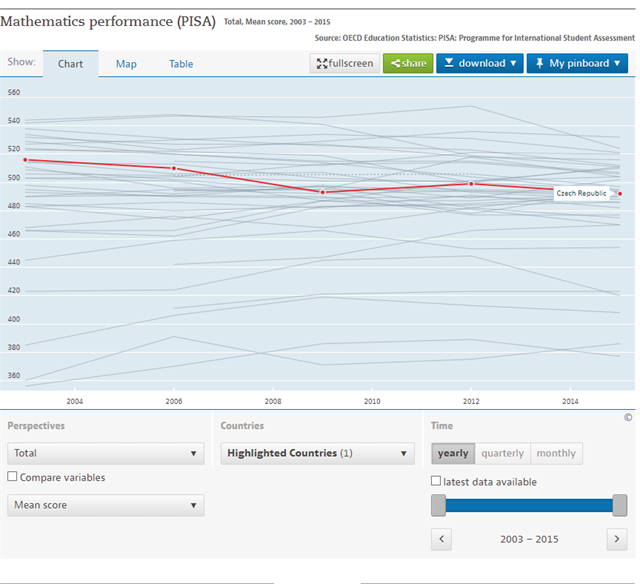Open Highlighted Countries dropdown
Viewport: 640px width, 584px height.
pos(317,454)
